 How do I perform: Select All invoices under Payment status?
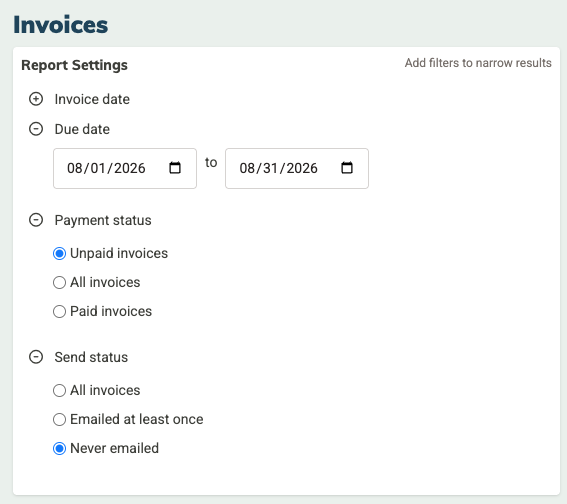[x=59, y=282]
